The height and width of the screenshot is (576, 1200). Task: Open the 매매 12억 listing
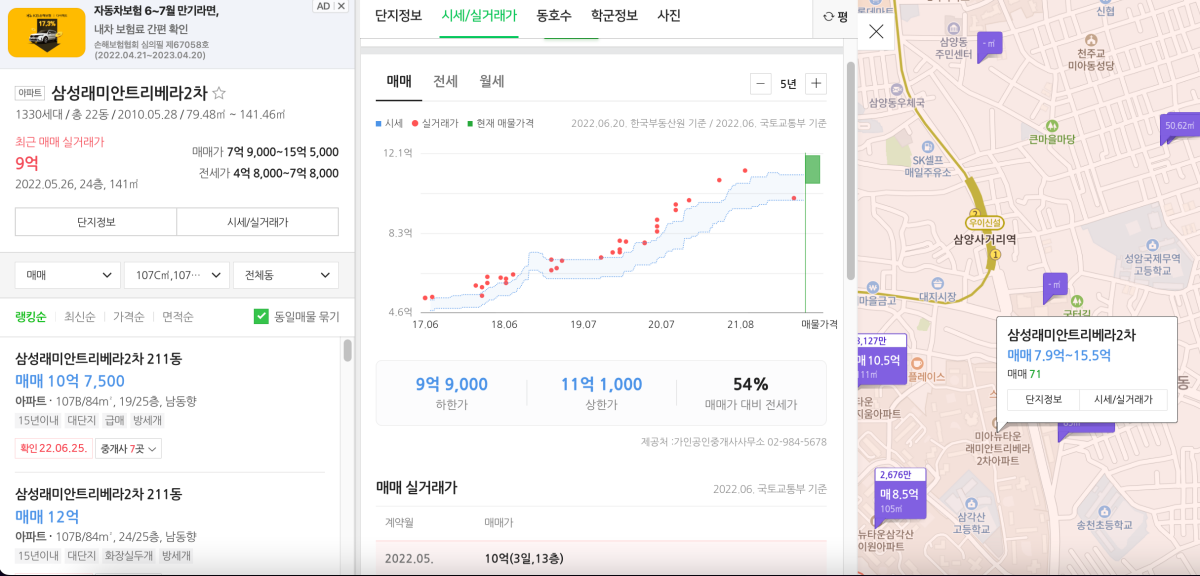(x=47, y=516)
